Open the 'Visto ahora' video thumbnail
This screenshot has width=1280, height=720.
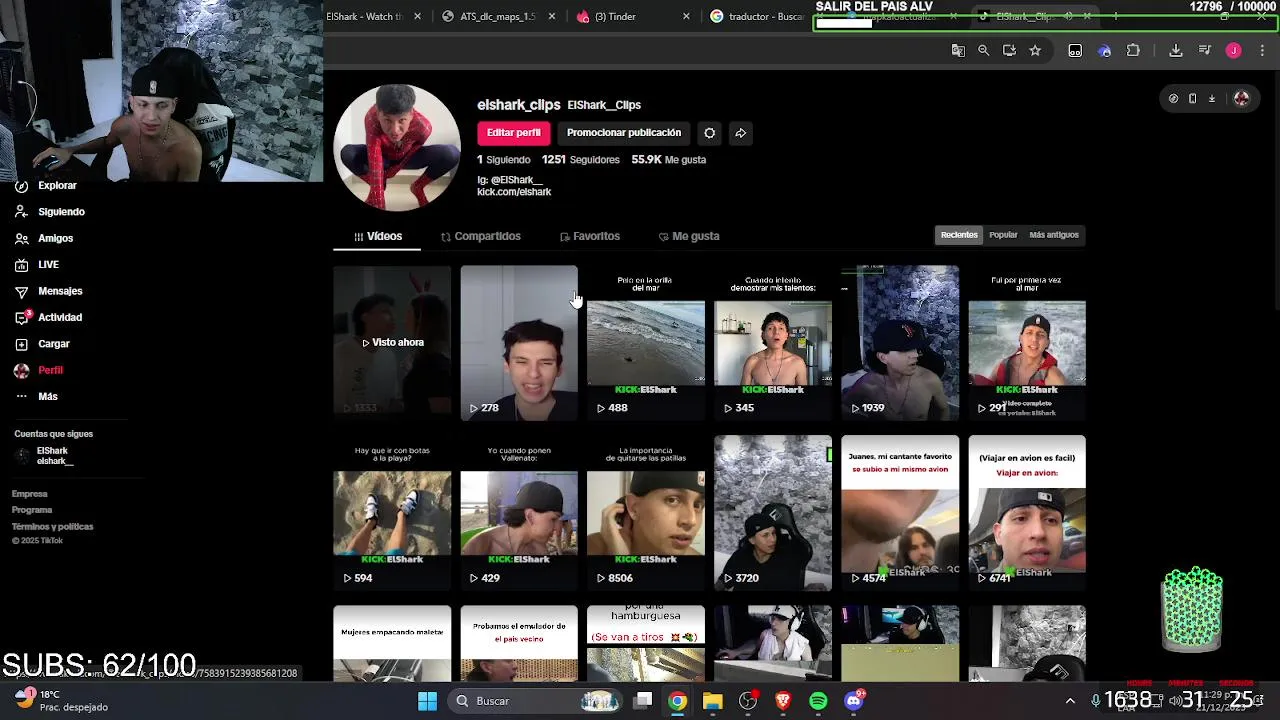(392, 342)
